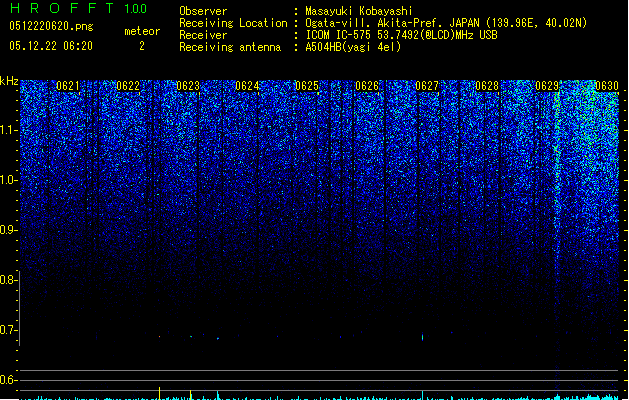Click the 0621 time marker label
The height and width of the screenshot is (400, 629).
click(x=68, y=86)
